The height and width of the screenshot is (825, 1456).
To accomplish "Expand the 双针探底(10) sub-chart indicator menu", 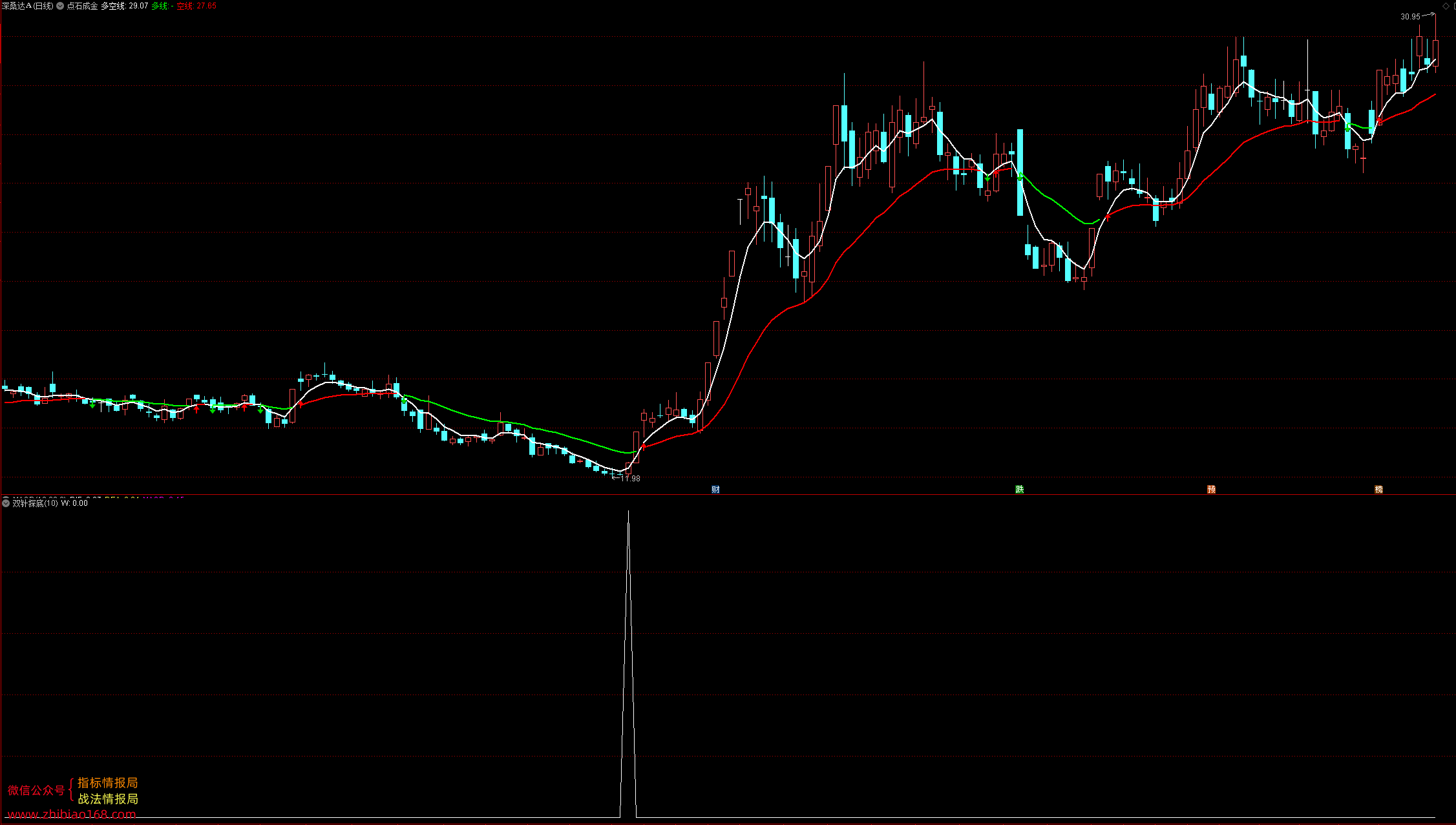I will [6, 503].
